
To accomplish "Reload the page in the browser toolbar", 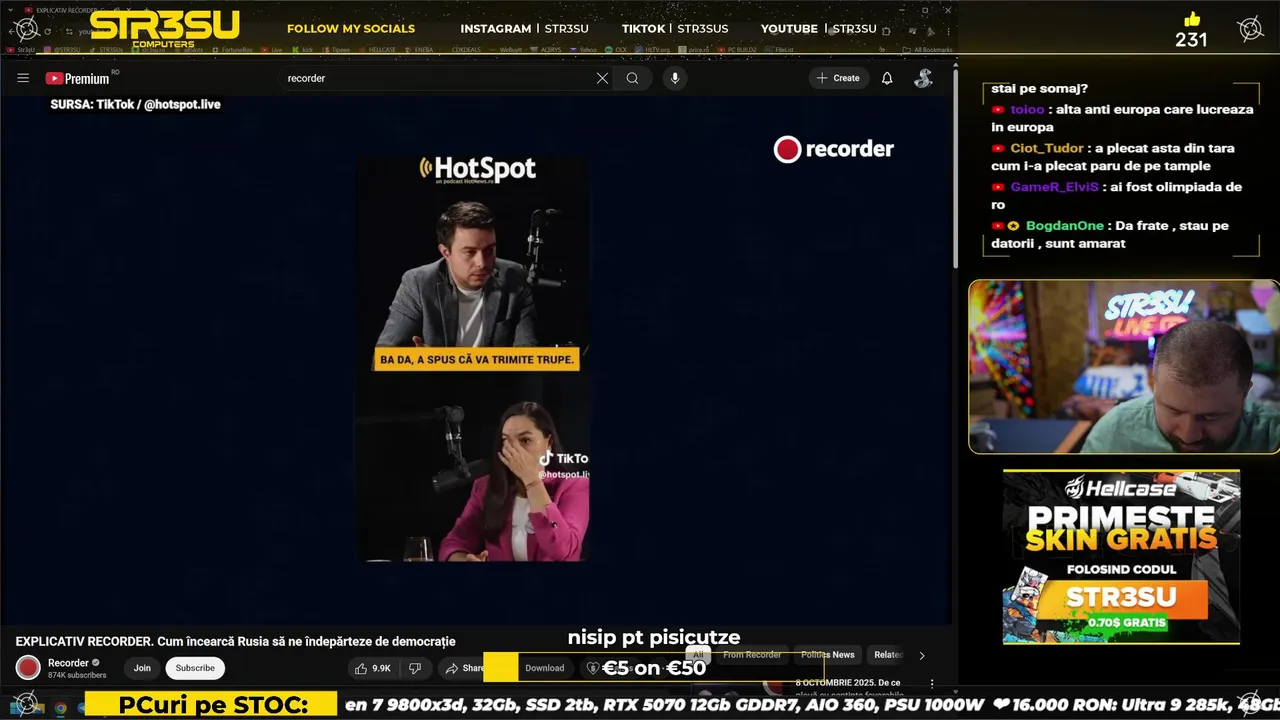I will pos(47,31).
